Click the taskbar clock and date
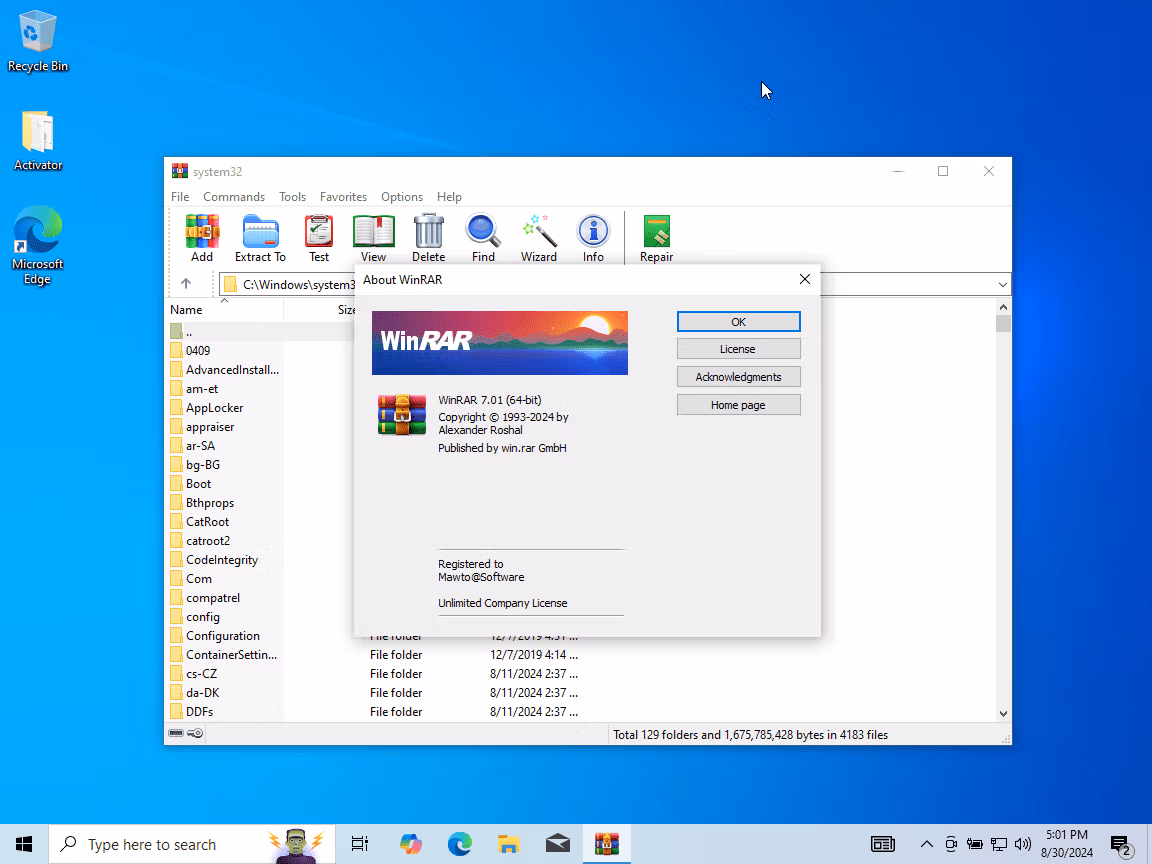Image resolution: width=1152 pixels, height=864 pixels. 1067,843
